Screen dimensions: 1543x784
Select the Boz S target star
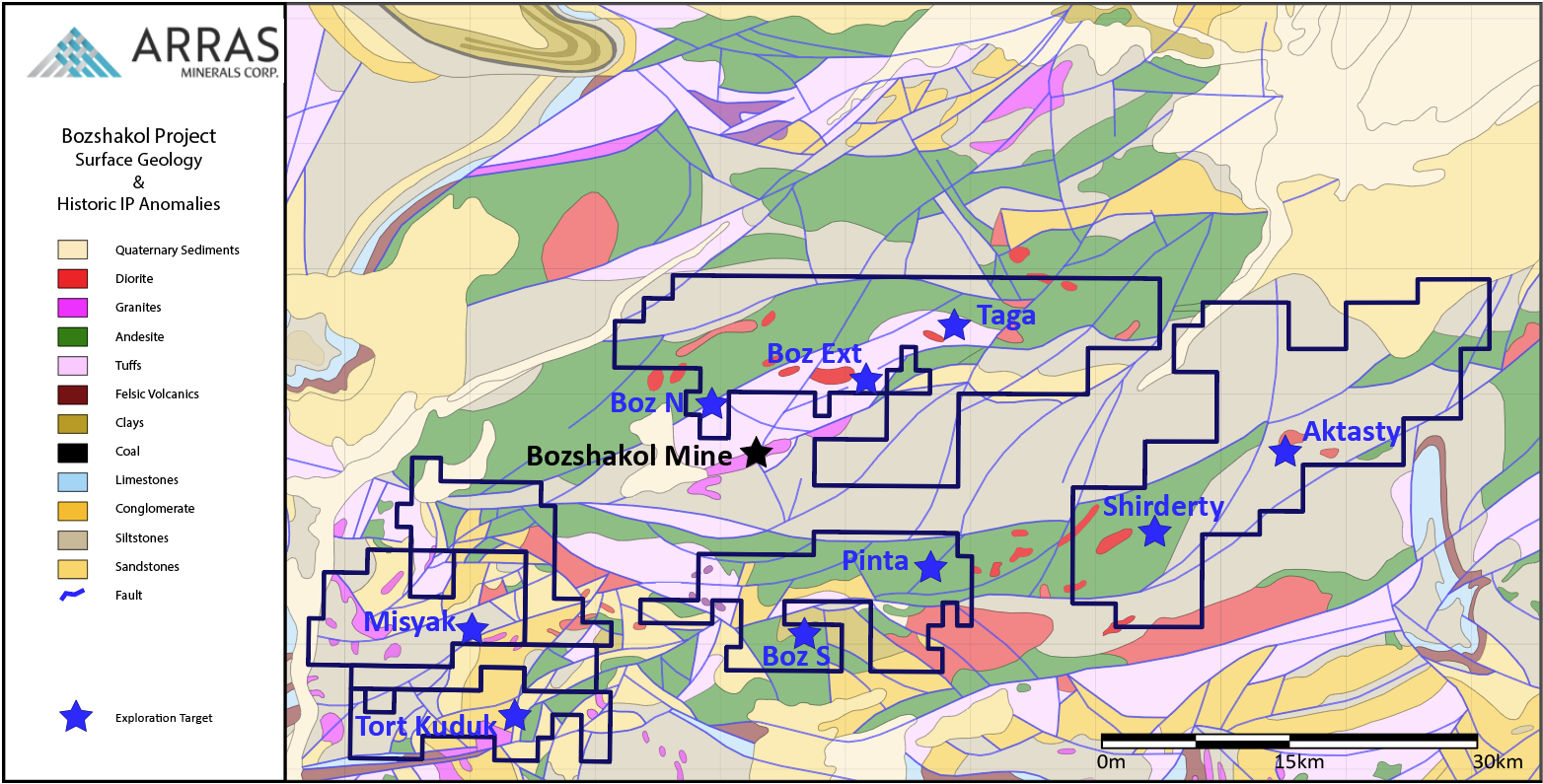(804, 633)
